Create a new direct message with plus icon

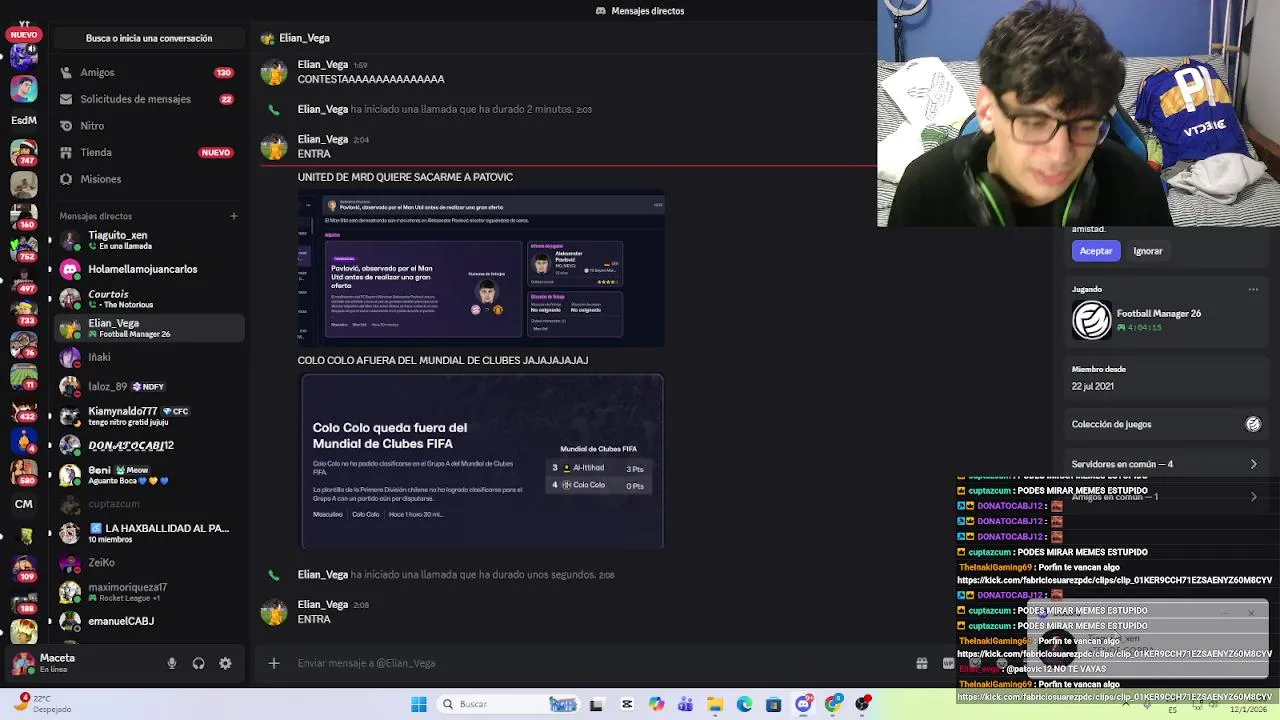(233, 216)
